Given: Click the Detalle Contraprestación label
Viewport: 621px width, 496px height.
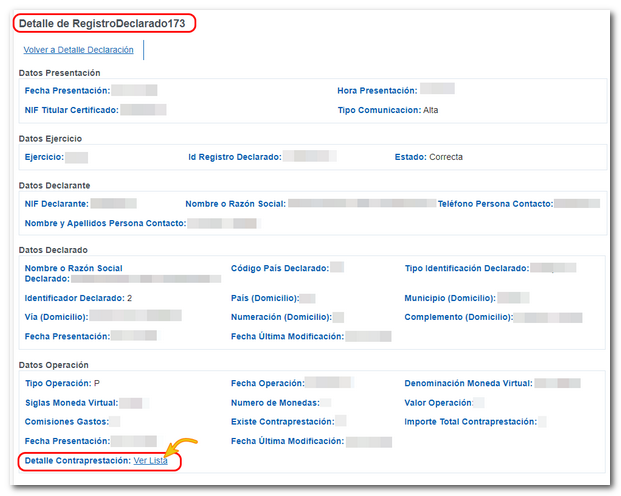Looking at the screenshot, I should pos(77,460).
